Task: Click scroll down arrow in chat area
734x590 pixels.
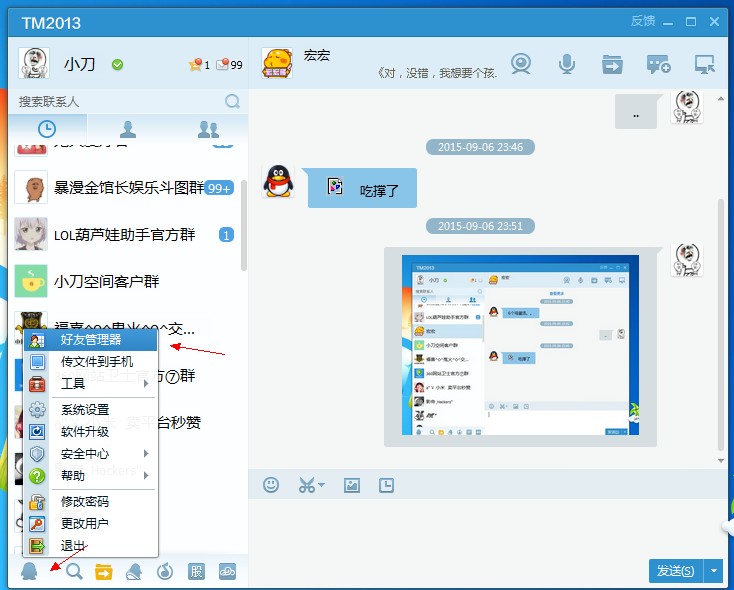Action: [x=721, y=461]
